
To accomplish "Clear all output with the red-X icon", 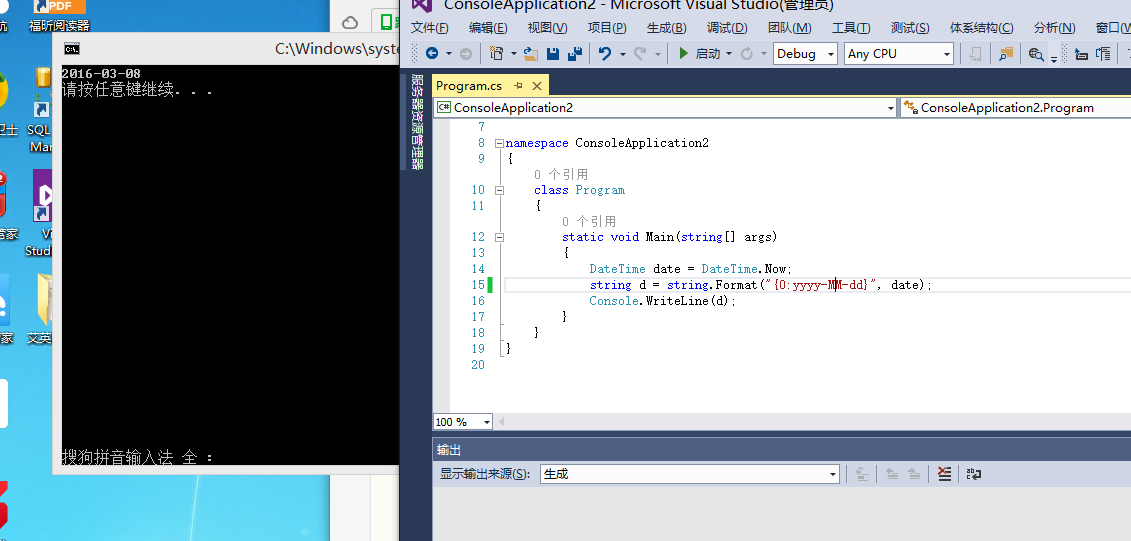I will click(944, 474).
